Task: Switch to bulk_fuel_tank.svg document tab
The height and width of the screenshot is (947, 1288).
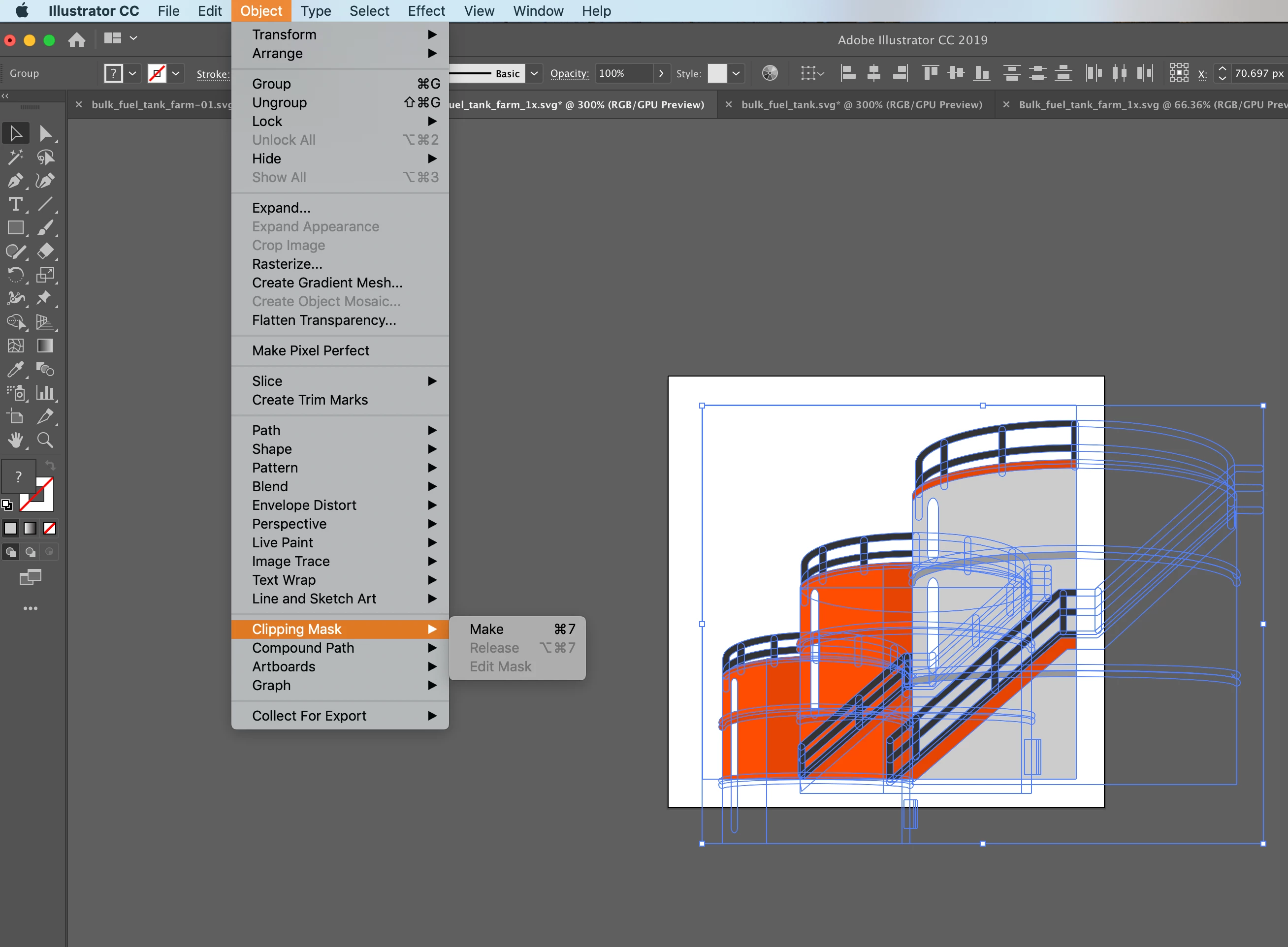Action: point(861,105)
